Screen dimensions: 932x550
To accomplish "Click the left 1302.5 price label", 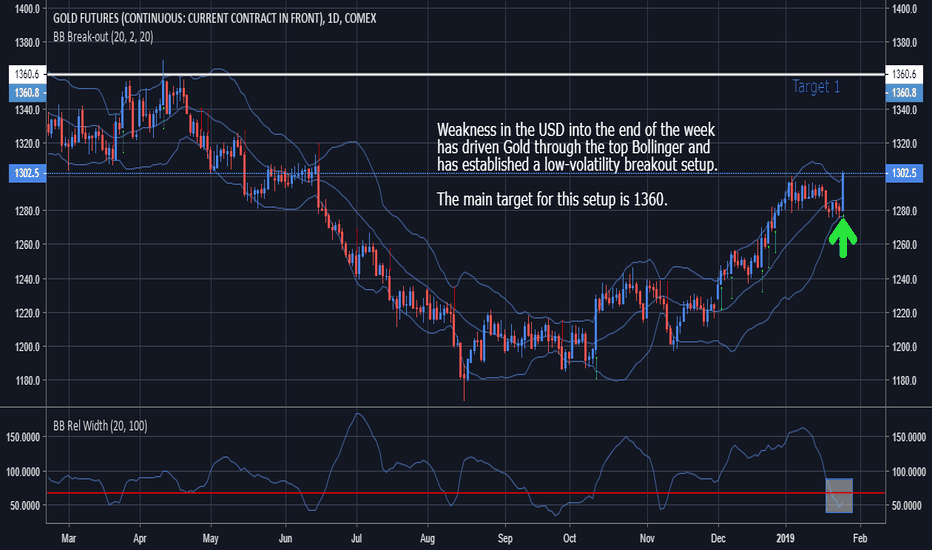I will pyautogui.click(x=27, y=173).
